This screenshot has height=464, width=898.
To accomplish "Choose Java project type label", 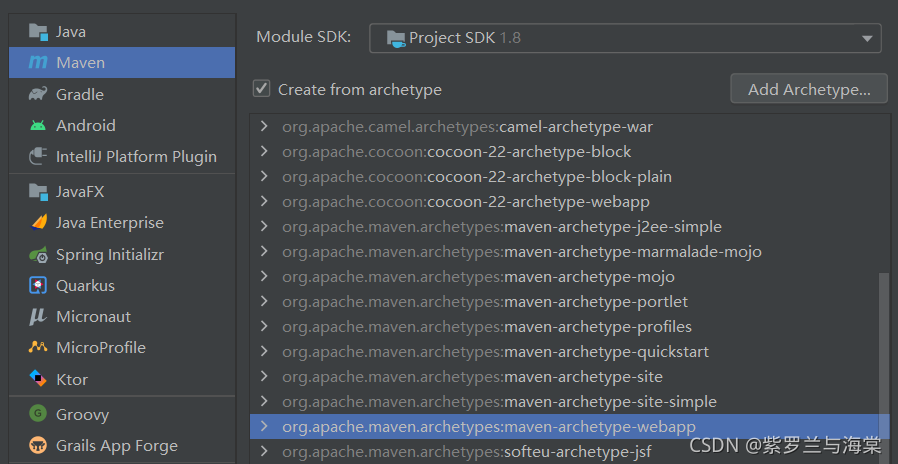I will tap(71, 32).
